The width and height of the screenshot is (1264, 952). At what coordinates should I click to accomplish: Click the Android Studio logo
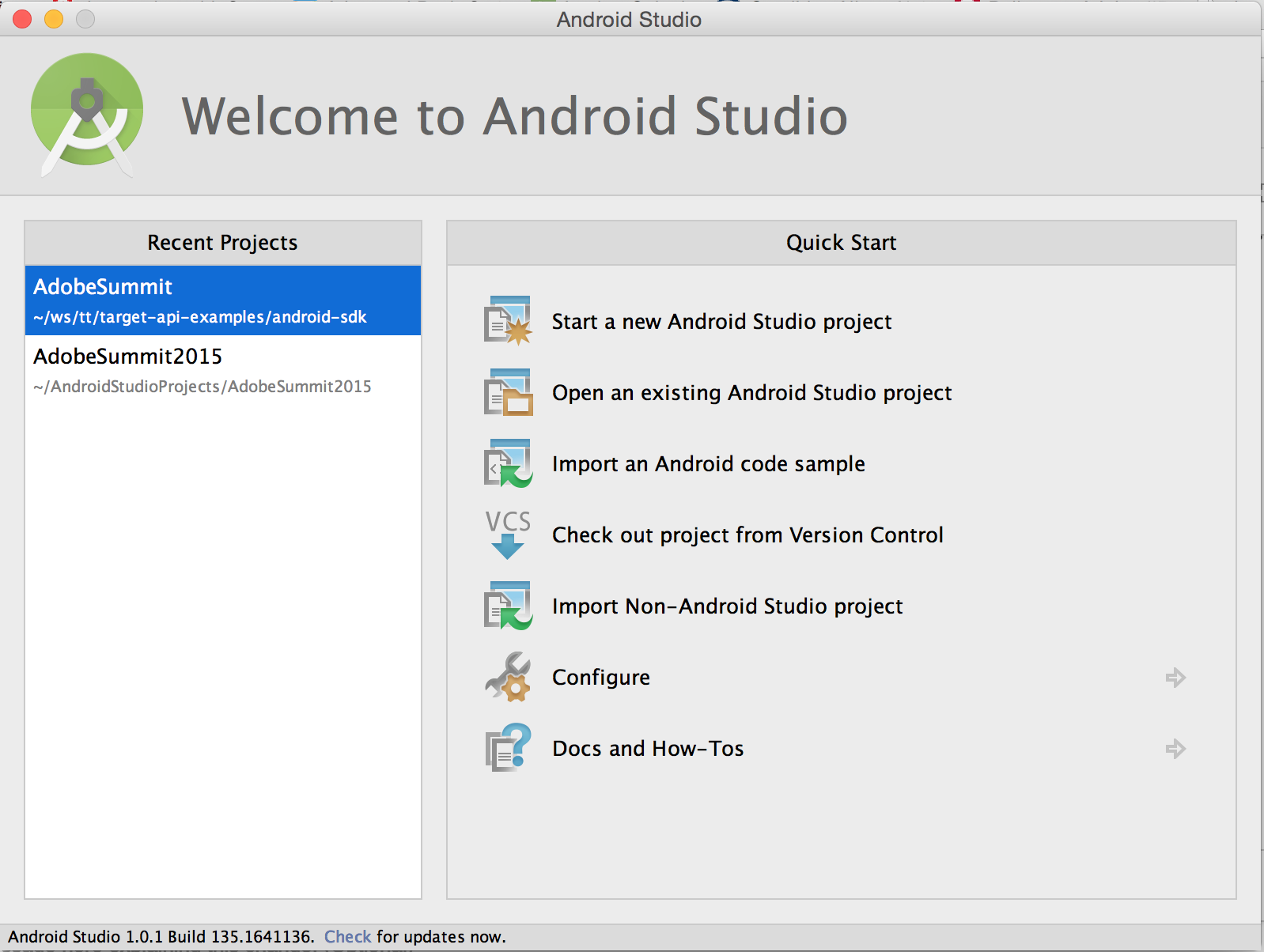tap(87, 113)
